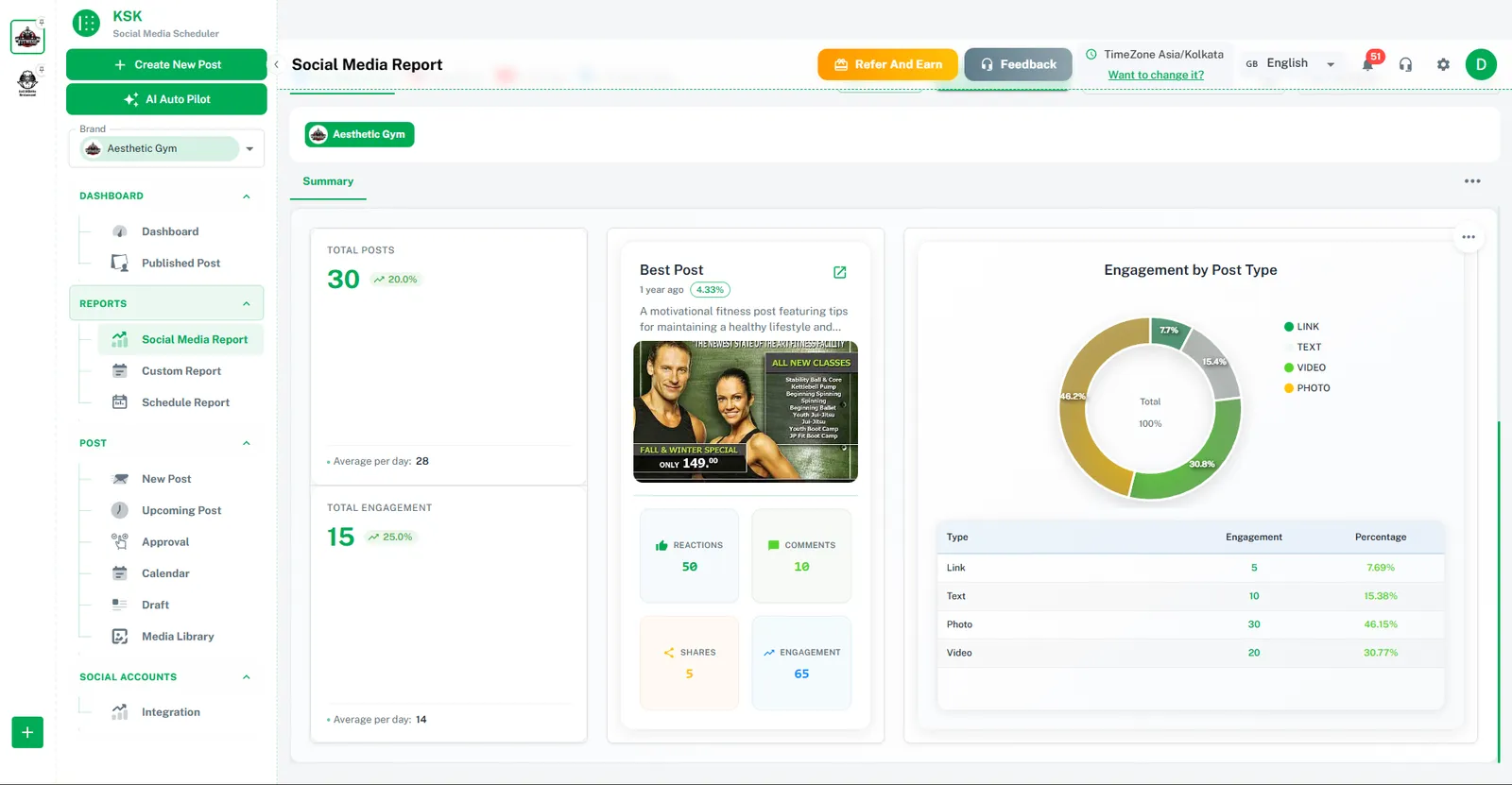The height and width of the screenshot is (785, 1512).
Task: Select the first brand logo in left rail
Action: click(27, 37)
